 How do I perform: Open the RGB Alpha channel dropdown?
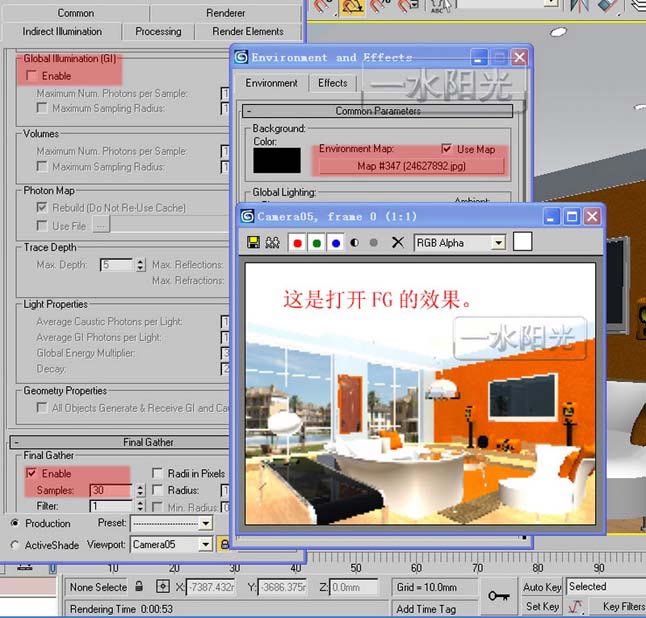pyautogui.click(x=499, y=243)
